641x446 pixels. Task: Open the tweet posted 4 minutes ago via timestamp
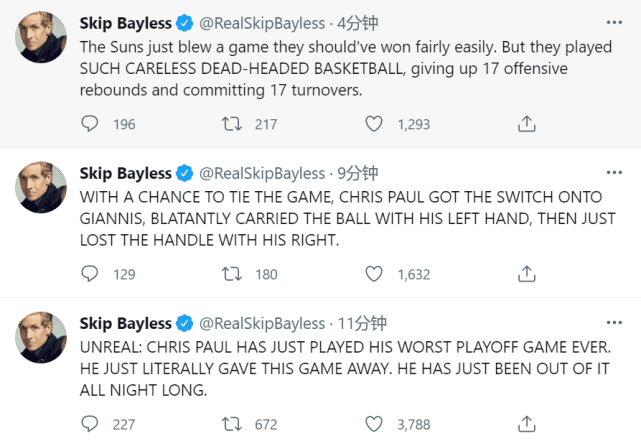point(355,23)
